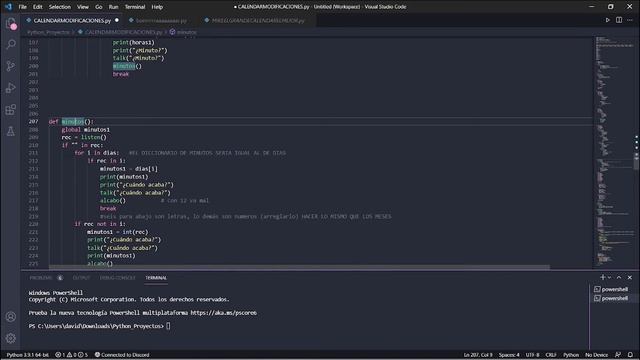This screenshot has width=640, height=360.
Task: Open the View menu
Action: [83, 7]
